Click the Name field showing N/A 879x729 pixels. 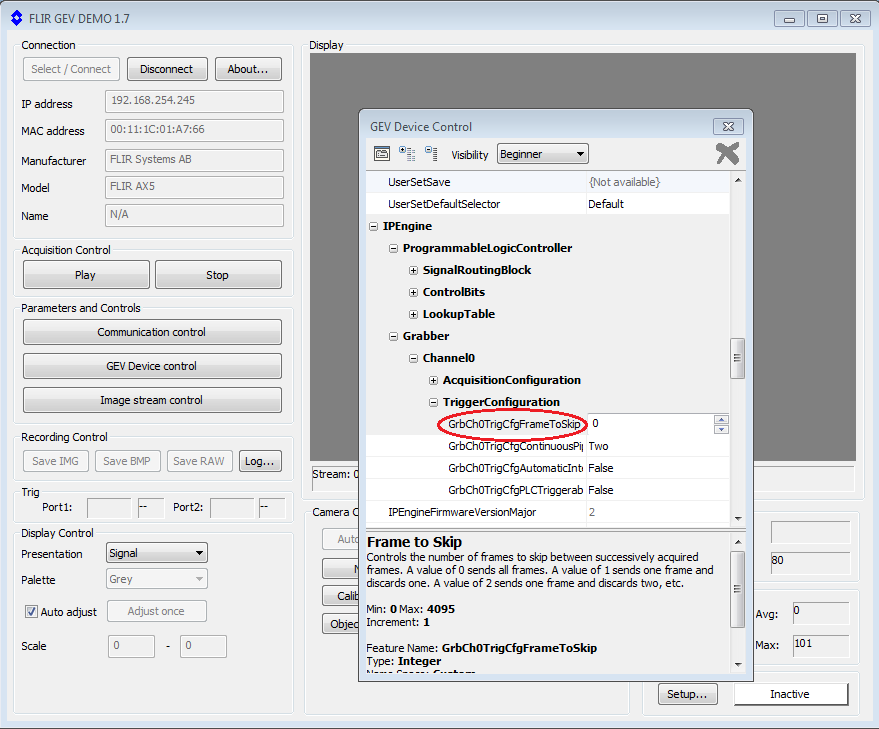click(x=194, y=215)
